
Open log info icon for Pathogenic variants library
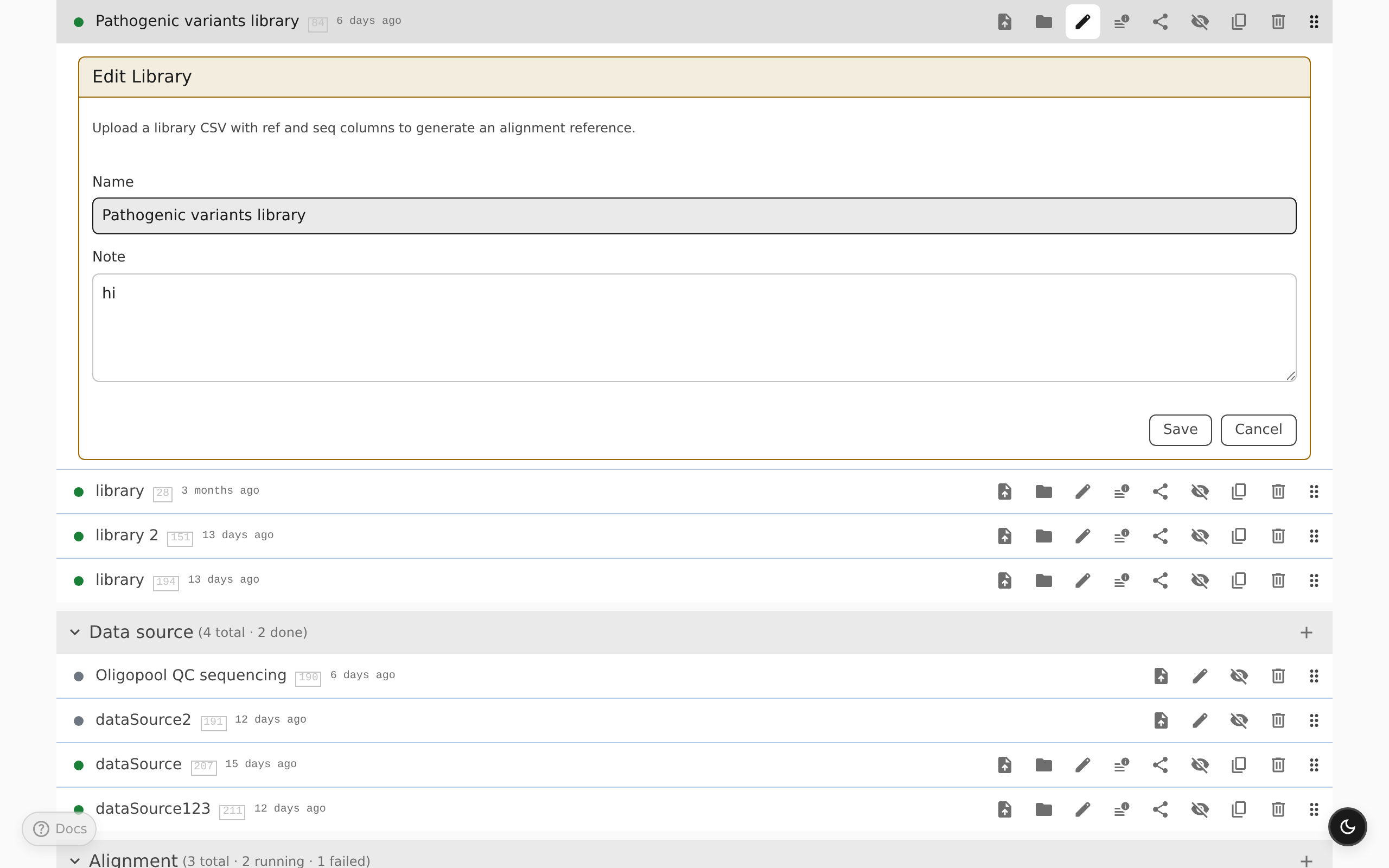(x=1122, y=22)
